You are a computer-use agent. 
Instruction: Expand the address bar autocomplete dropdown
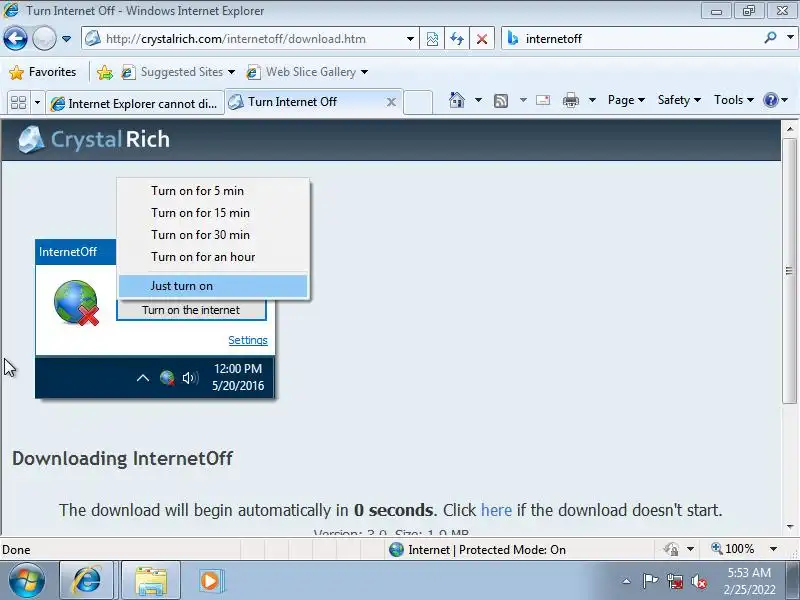[x=410, y=39]
